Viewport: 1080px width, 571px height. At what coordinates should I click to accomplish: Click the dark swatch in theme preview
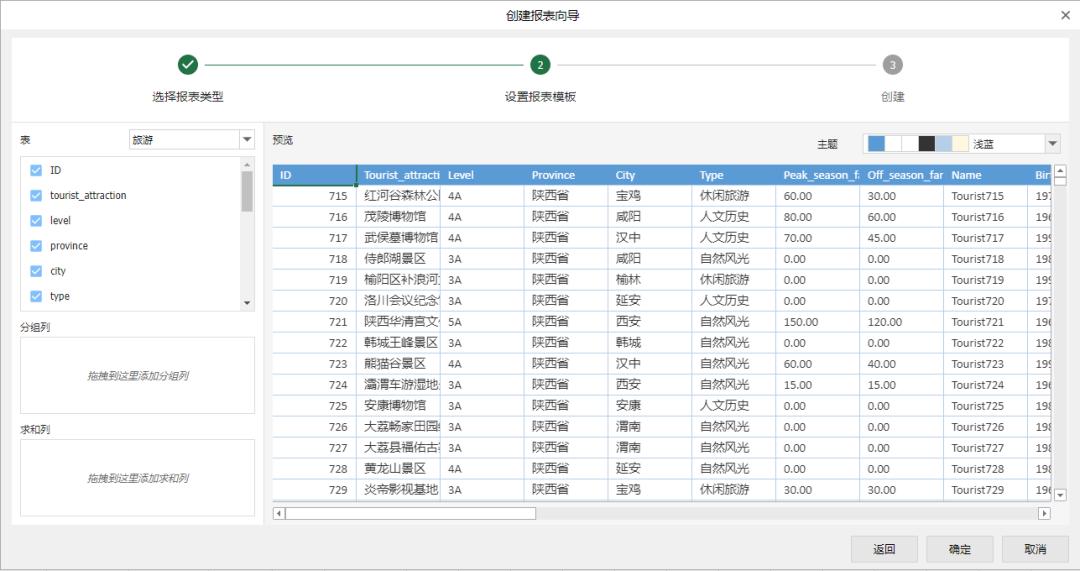point(926,144)
